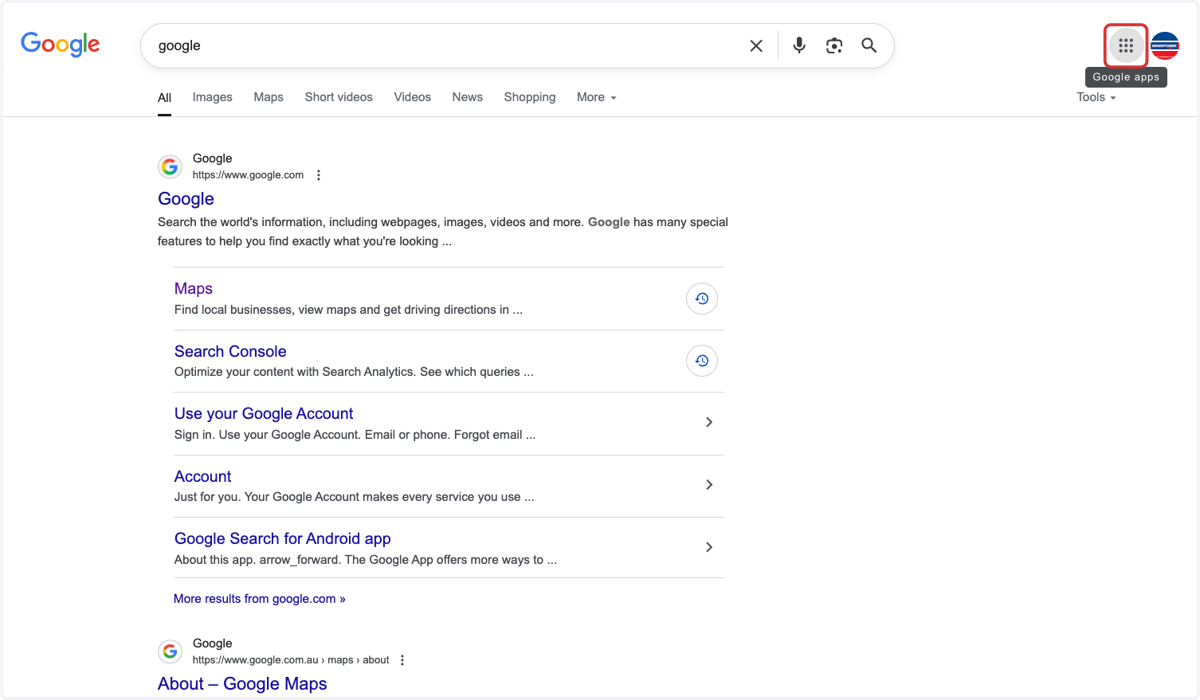Click history icon next to Search Console
The image size is (1200, 700).
point(702,361)
